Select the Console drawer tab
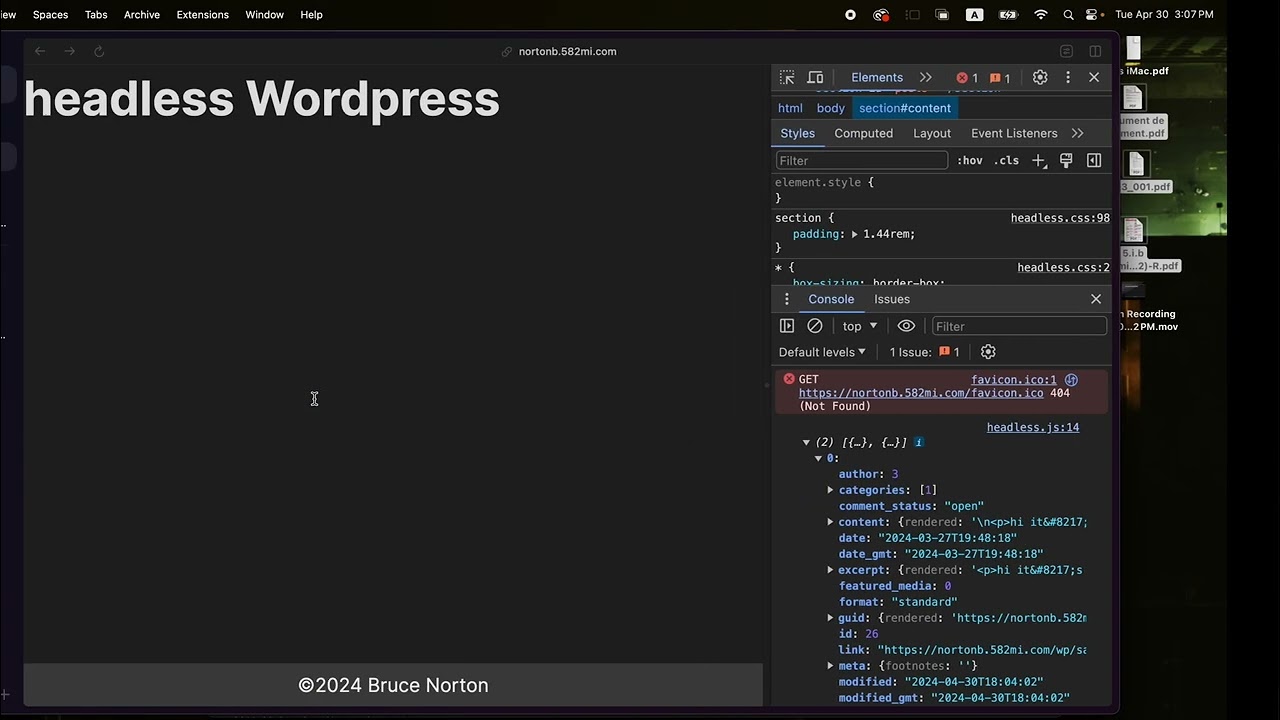Screen dimensions: 1280x720 (x=831, y=299)
